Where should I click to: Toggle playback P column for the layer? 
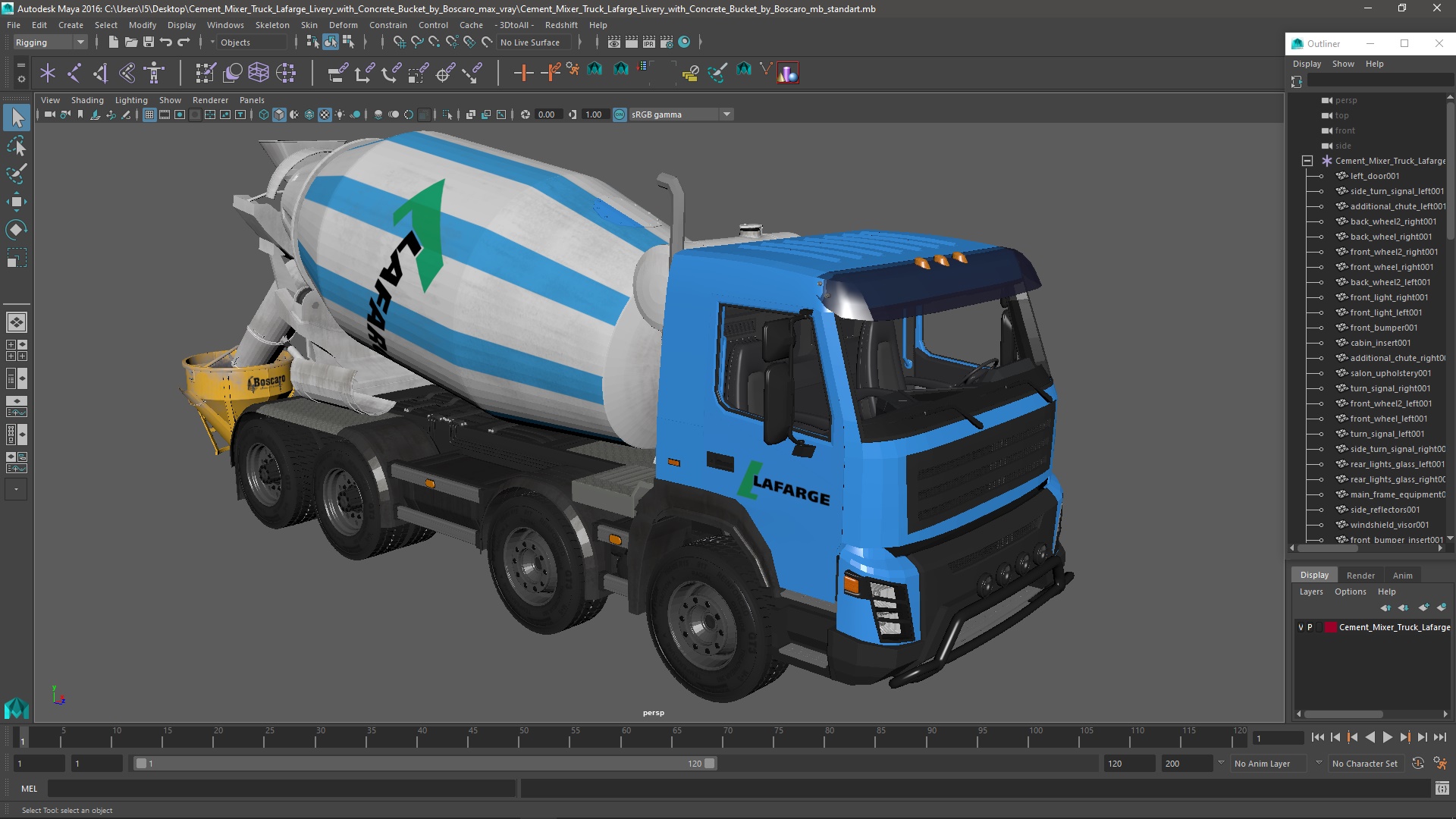[1310, 627]
